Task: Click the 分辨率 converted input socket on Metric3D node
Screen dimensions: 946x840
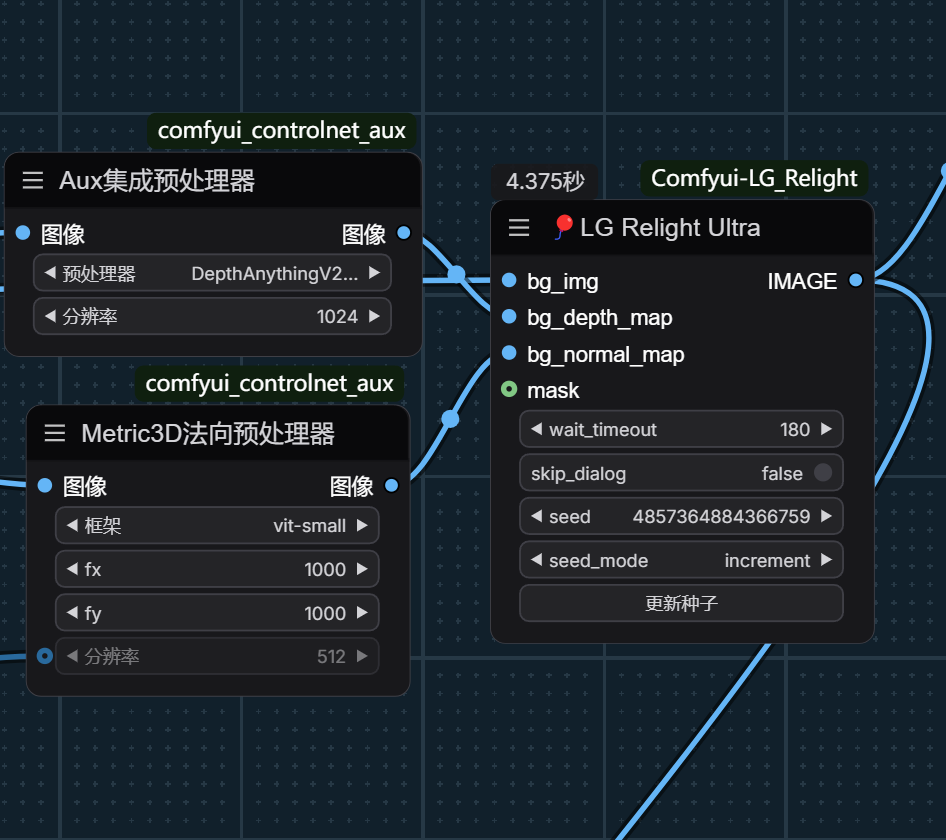Action: point(45,656)
